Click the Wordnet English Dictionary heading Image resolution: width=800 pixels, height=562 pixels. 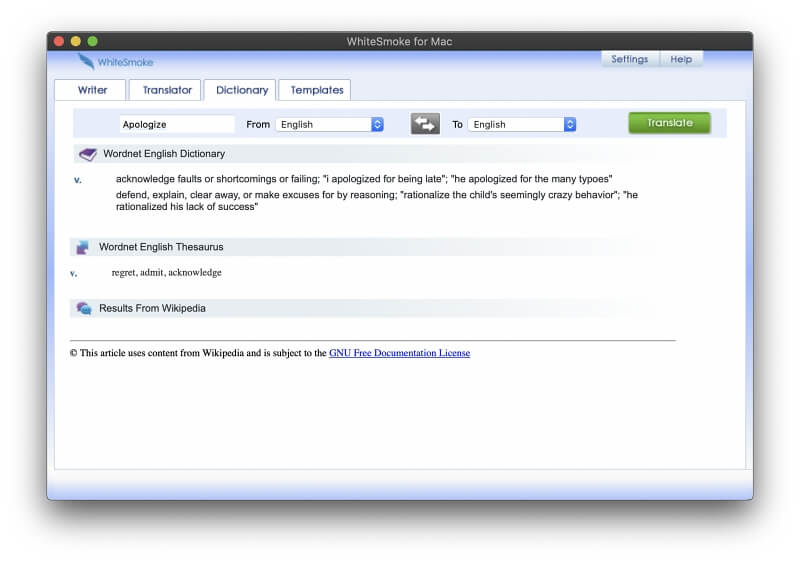[164, 154]
